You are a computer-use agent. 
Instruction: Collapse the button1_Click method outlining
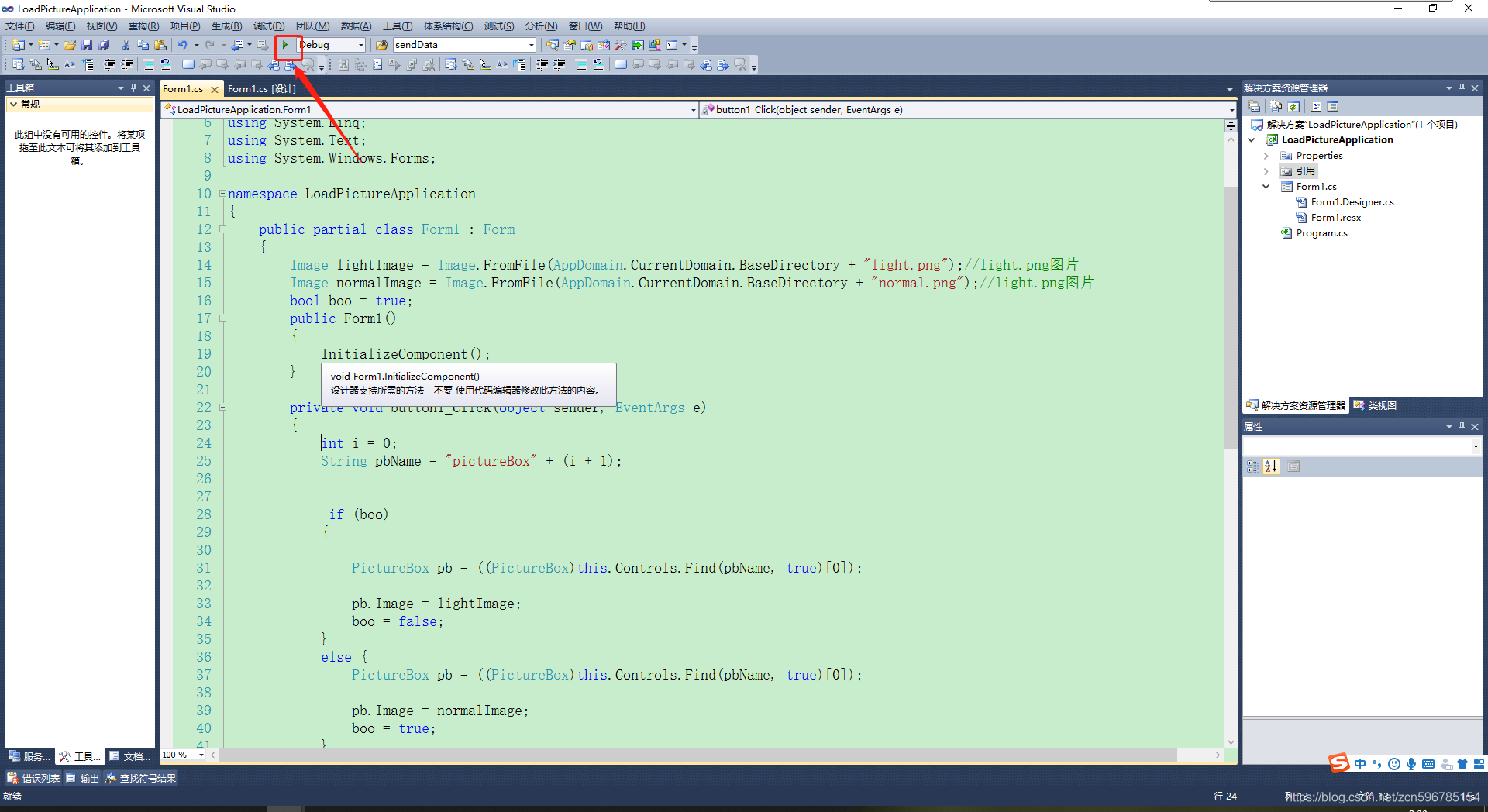(222, 408)
